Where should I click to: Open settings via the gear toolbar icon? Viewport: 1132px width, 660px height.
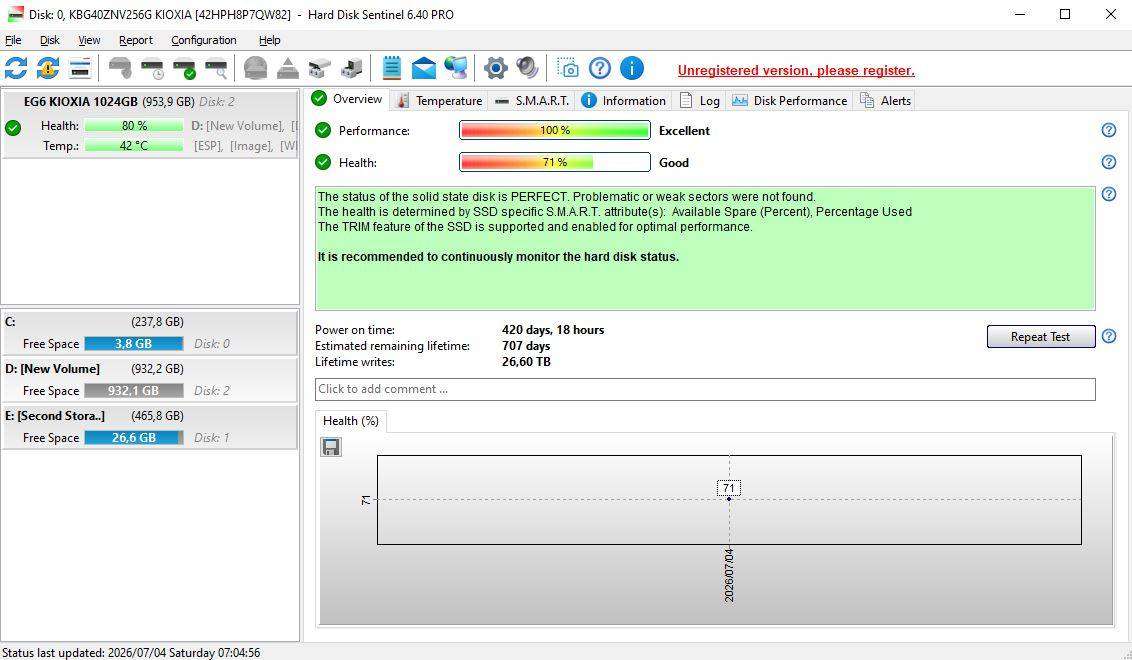pyautogui.click(x=495, y=69)
